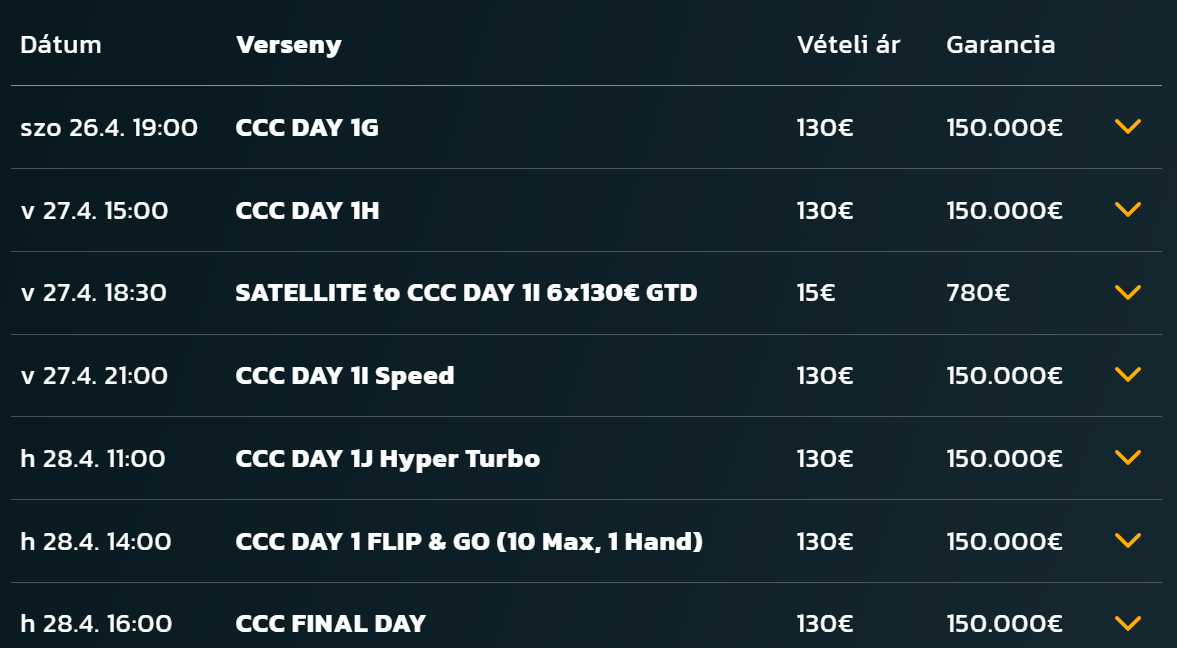
Task: Select the CCC FINAL DAY tournament name
Action: coord(331,624)
